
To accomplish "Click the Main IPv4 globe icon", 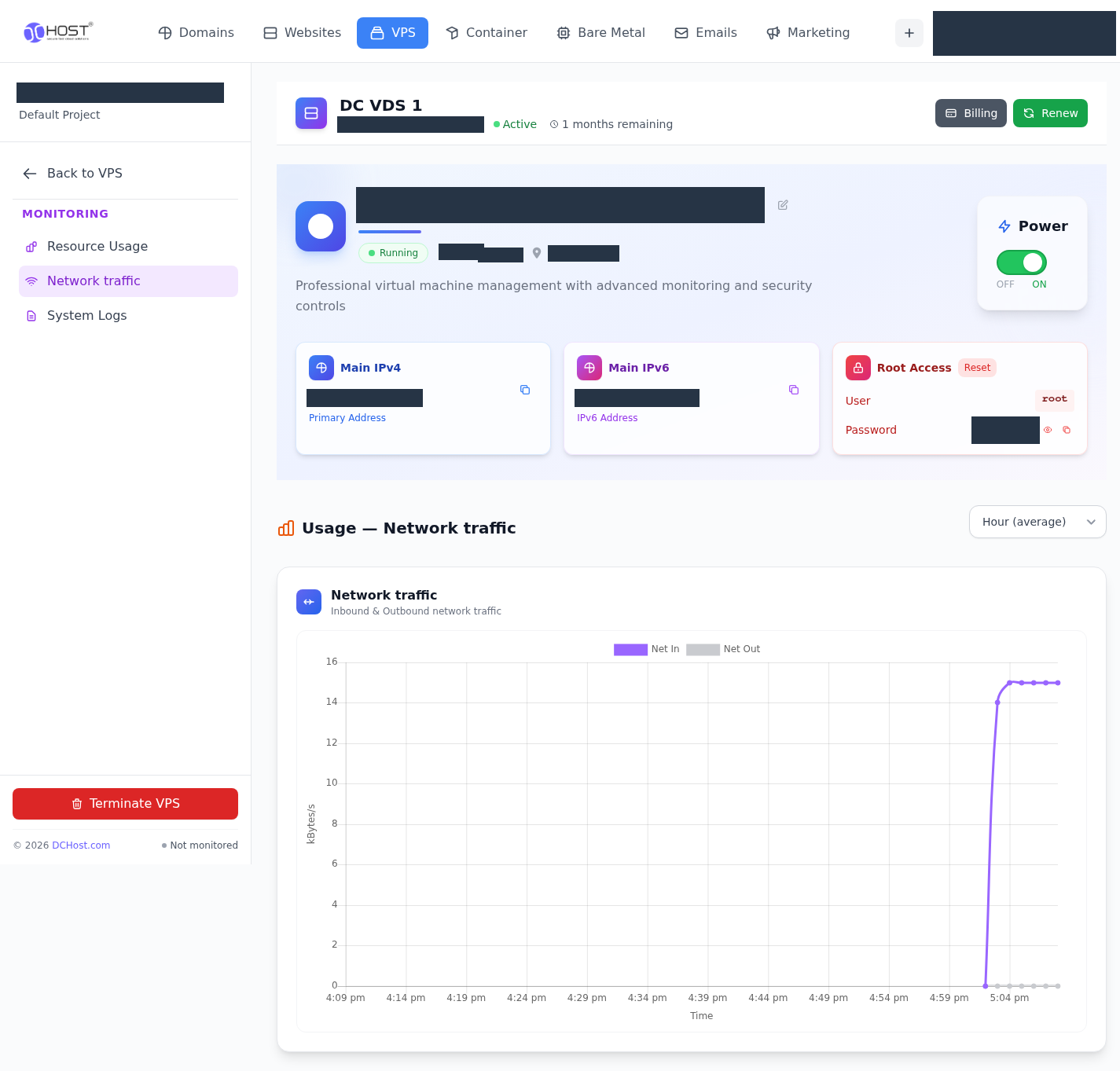I will pyautogui.click(x=321, y=368).
